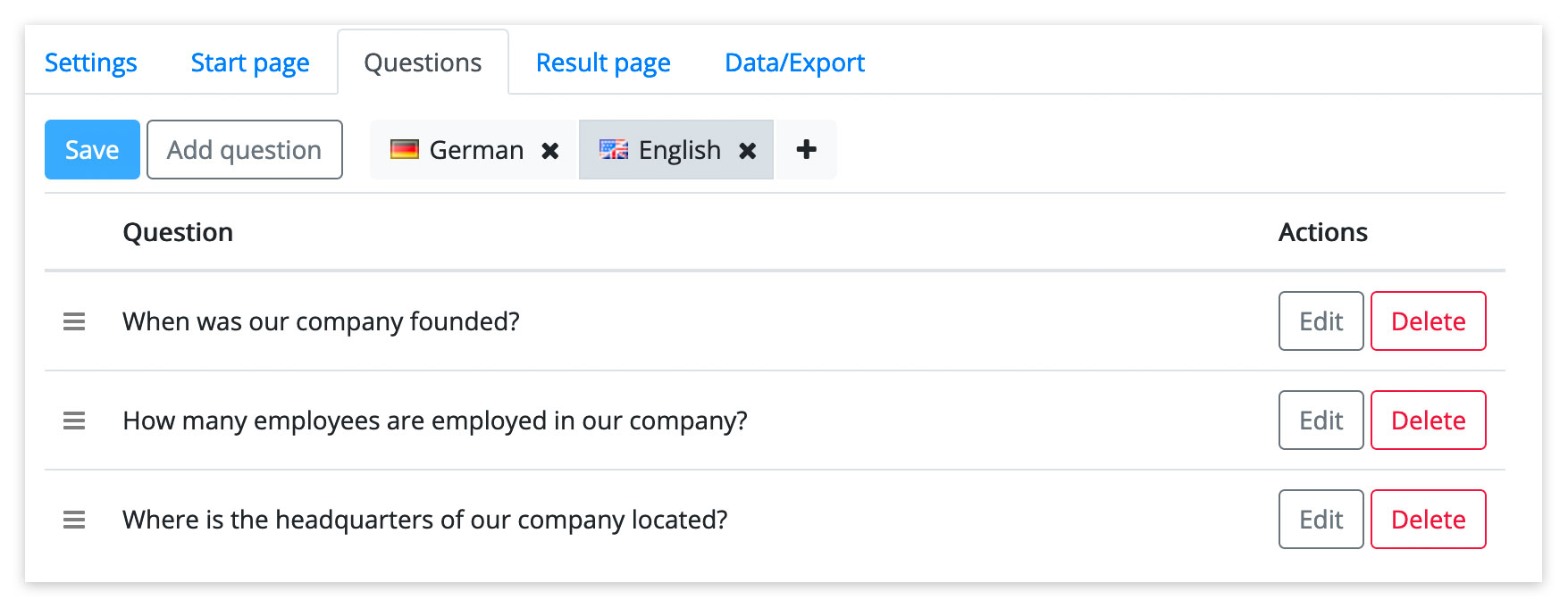This screenshot has height=608, width=1568.
Task: Click the Add question button
Action: 245,150
